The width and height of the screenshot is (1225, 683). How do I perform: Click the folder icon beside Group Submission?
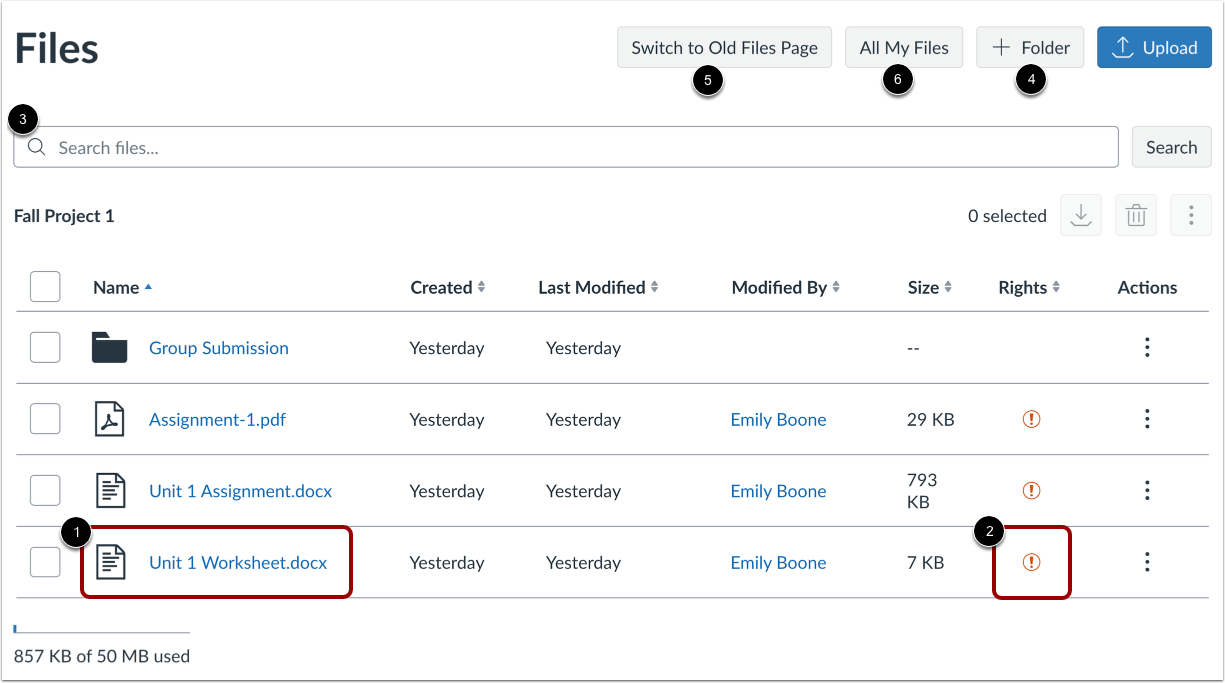(x=109, y=347)
